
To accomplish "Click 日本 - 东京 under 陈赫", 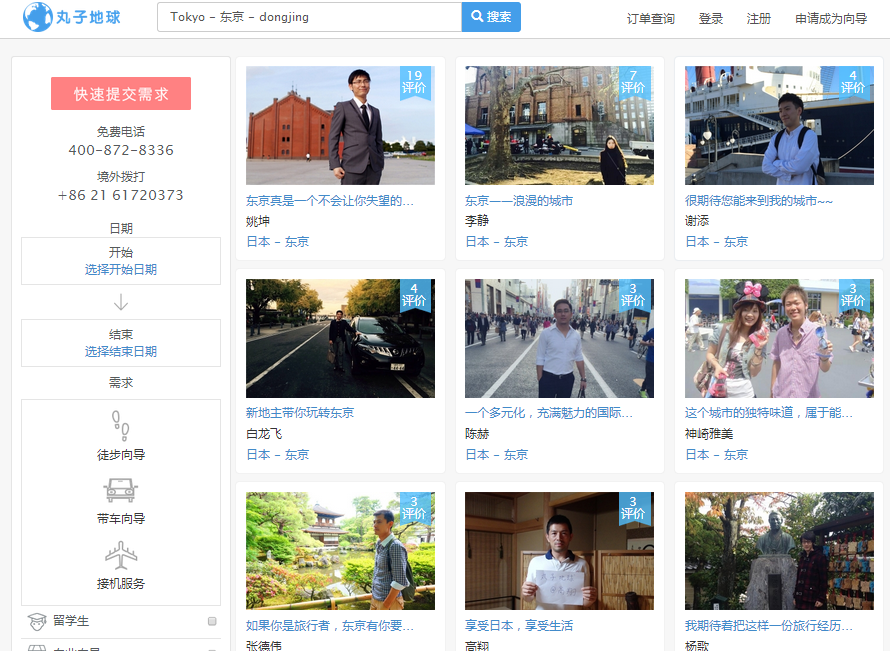I will (x=497, y=455).
